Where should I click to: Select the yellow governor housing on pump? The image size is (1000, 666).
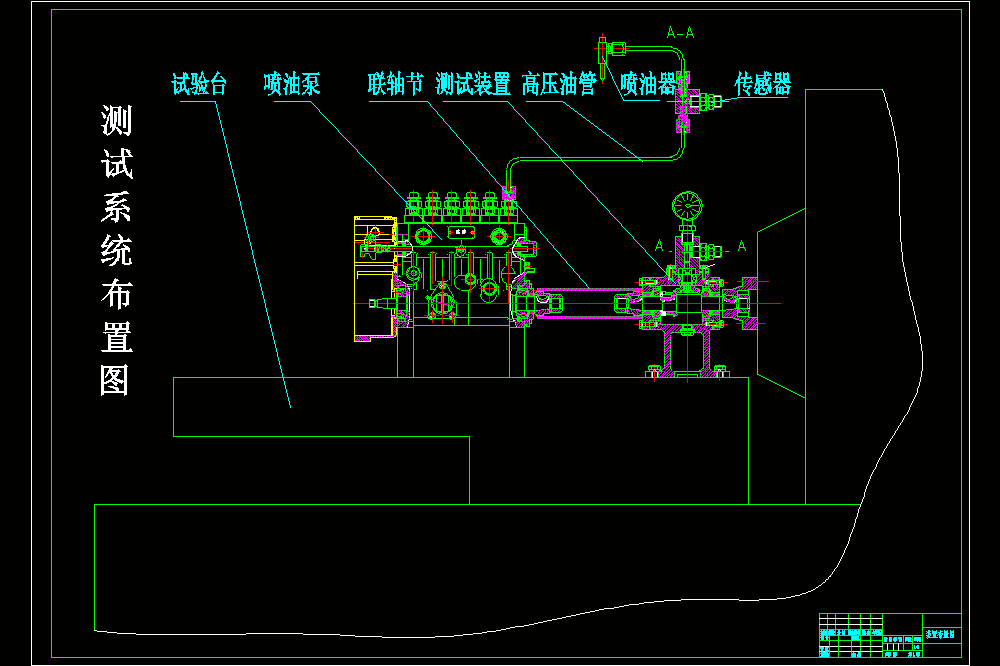click(376, 279)
